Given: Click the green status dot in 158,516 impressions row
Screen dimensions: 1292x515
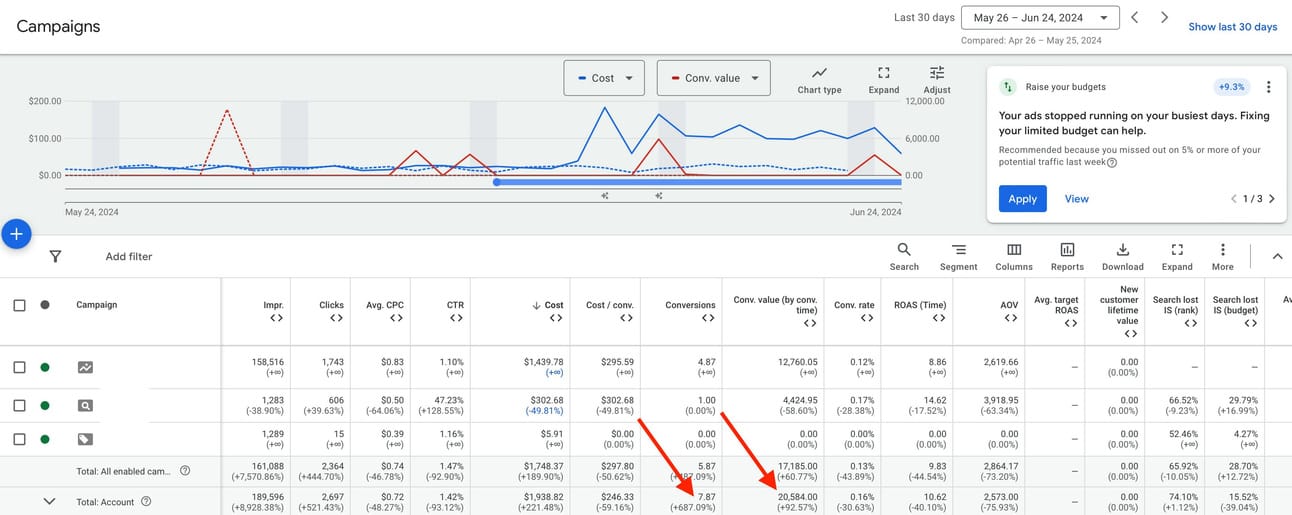Looking at the screenshot, I should click(45, 367).
